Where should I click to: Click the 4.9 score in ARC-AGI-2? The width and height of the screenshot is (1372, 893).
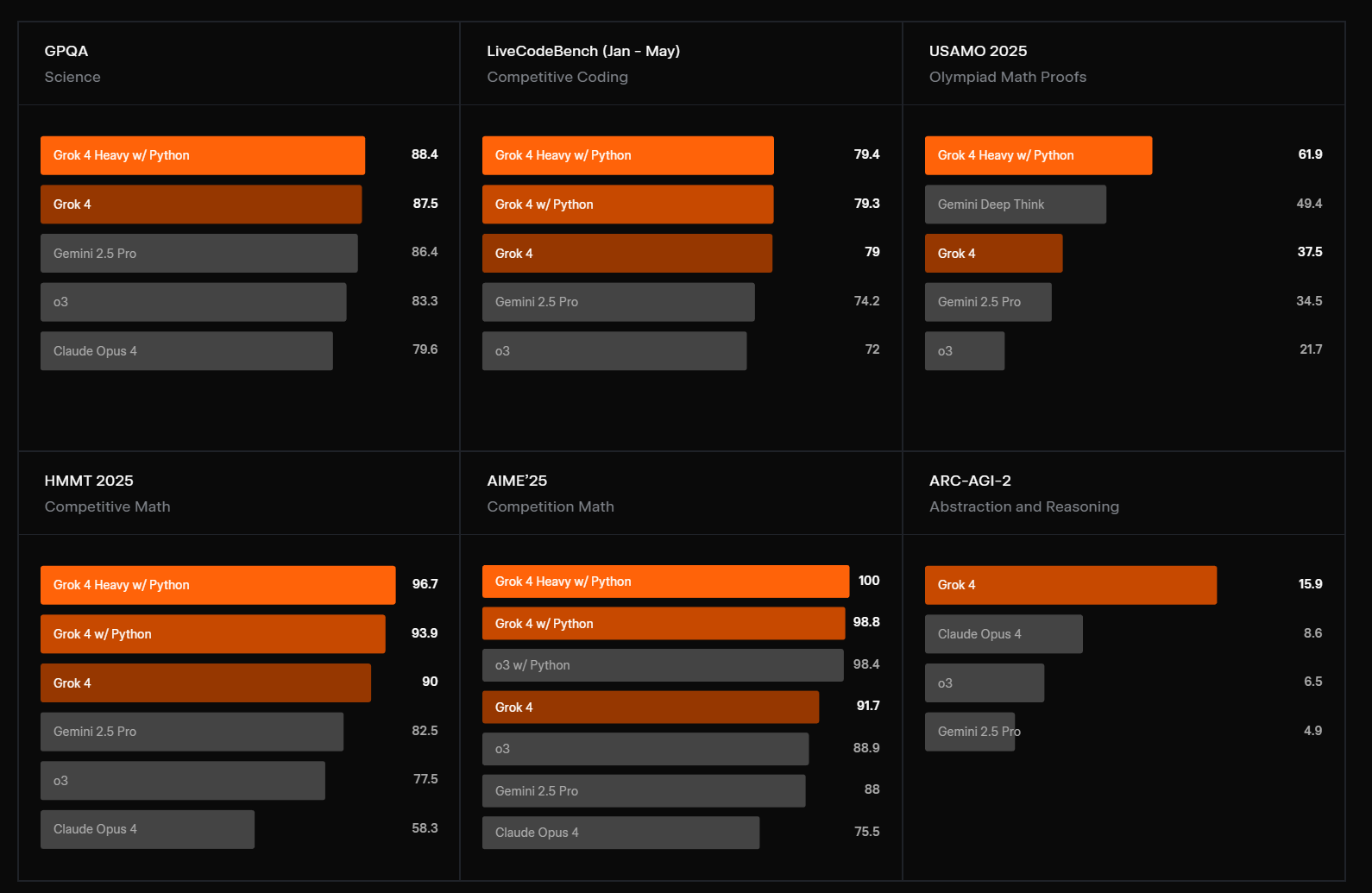(x=1312, y=731)
